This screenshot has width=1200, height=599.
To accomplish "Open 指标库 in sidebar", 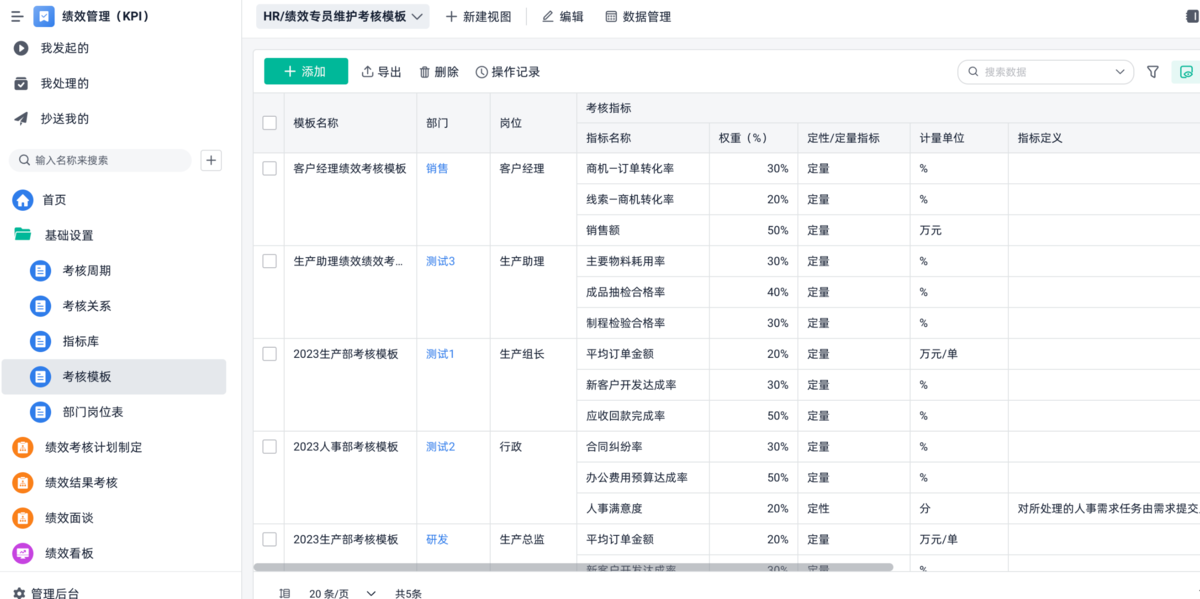I will point(80,341).
